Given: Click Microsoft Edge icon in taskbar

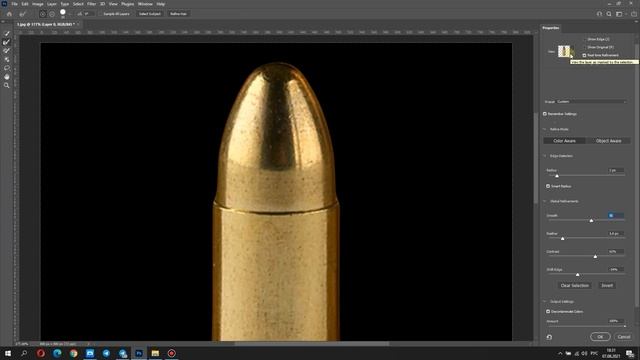Looking at the screenshot, I should point(57,353).
